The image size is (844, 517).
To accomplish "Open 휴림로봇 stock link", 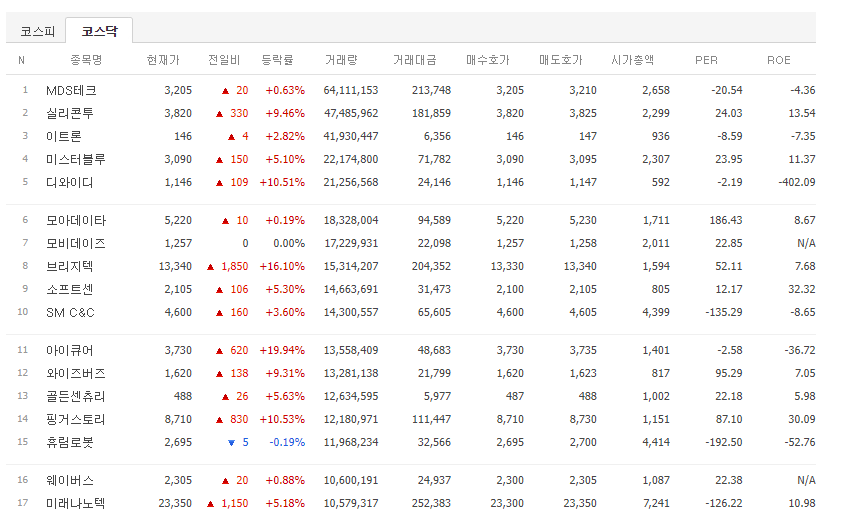I will [x=70, y=443].
